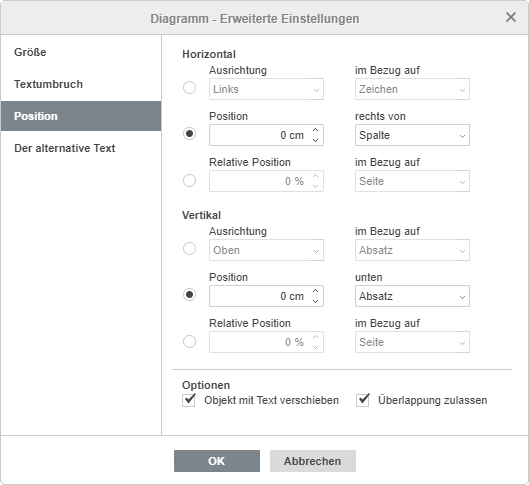Close the Diagramm settings dialog
Screen dimensions: 529x485
(x=511, y=17)
